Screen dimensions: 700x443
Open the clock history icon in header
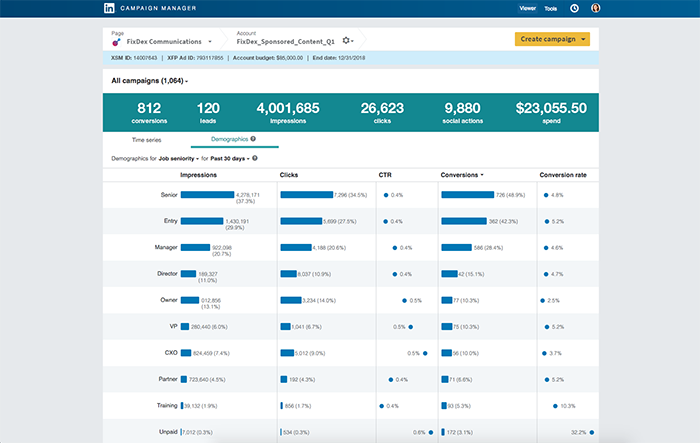click(575, 8)
